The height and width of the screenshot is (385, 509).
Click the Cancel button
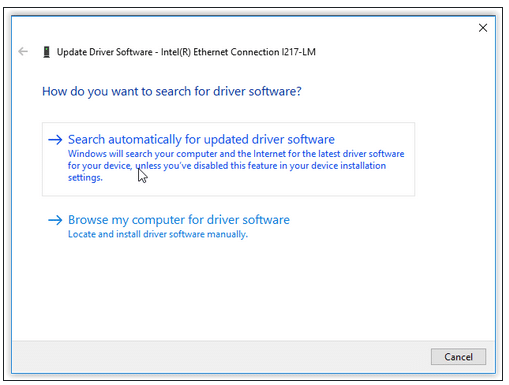click(x=458, y=357)
